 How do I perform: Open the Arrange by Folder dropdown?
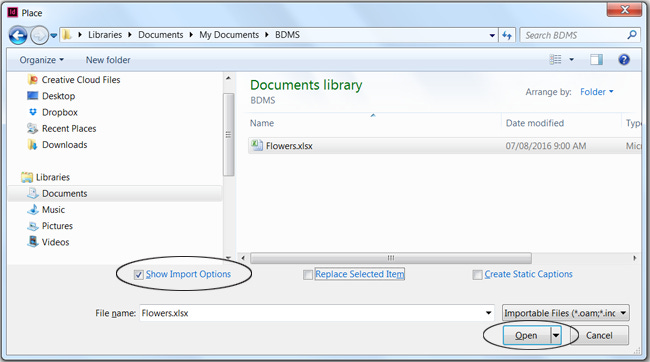(x=597, y=92)
